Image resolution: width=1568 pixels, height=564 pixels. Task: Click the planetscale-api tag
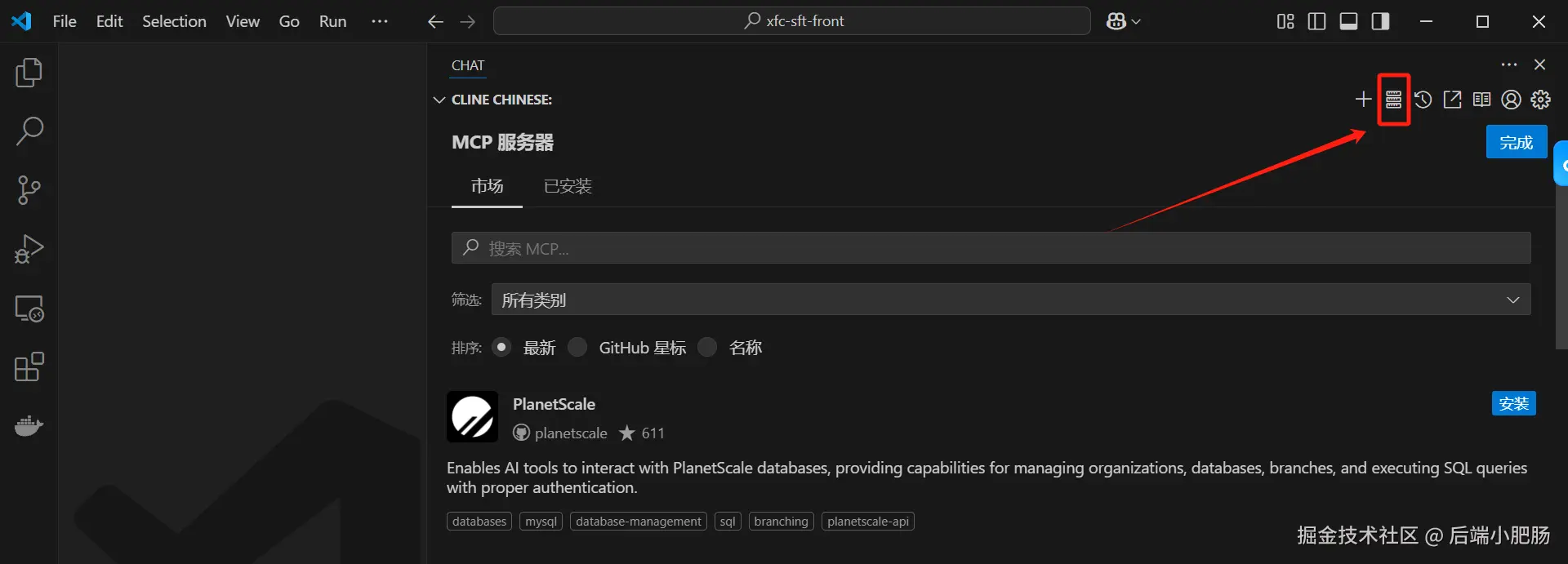click(x=868, y=522)
